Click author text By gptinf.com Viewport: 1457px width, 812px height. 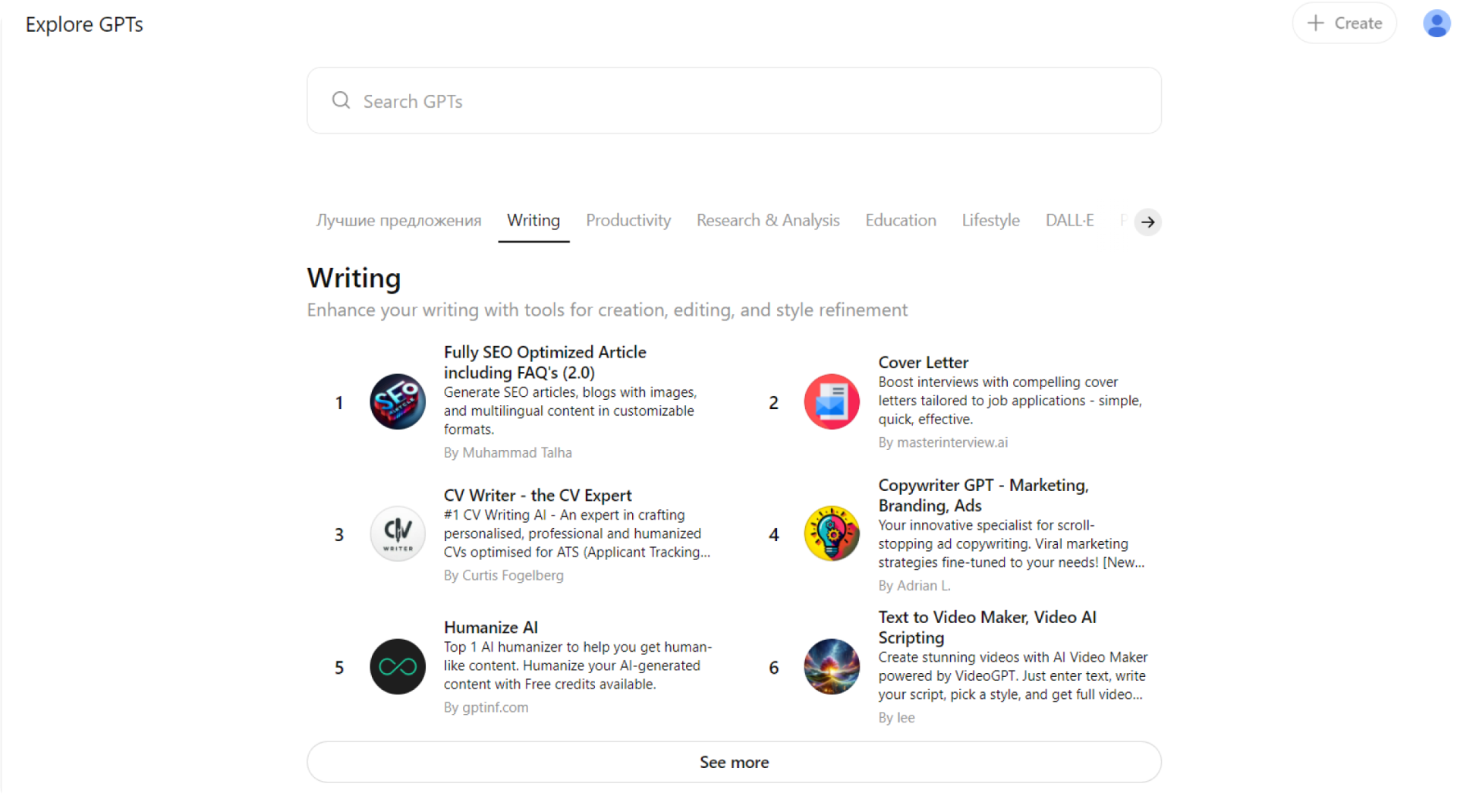point(486,707)
